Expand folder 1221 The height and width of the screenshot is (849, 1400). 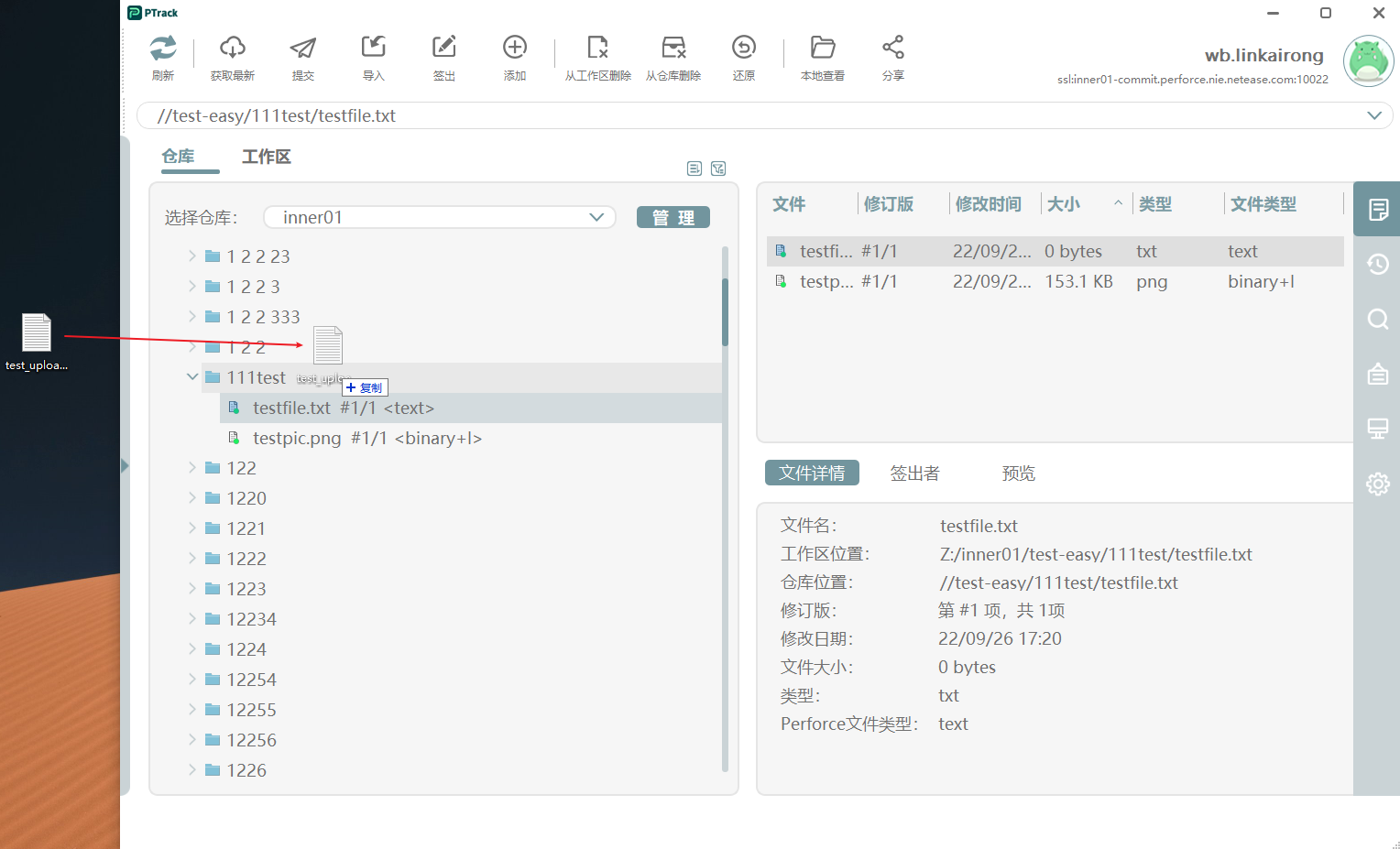click(192, 528)
